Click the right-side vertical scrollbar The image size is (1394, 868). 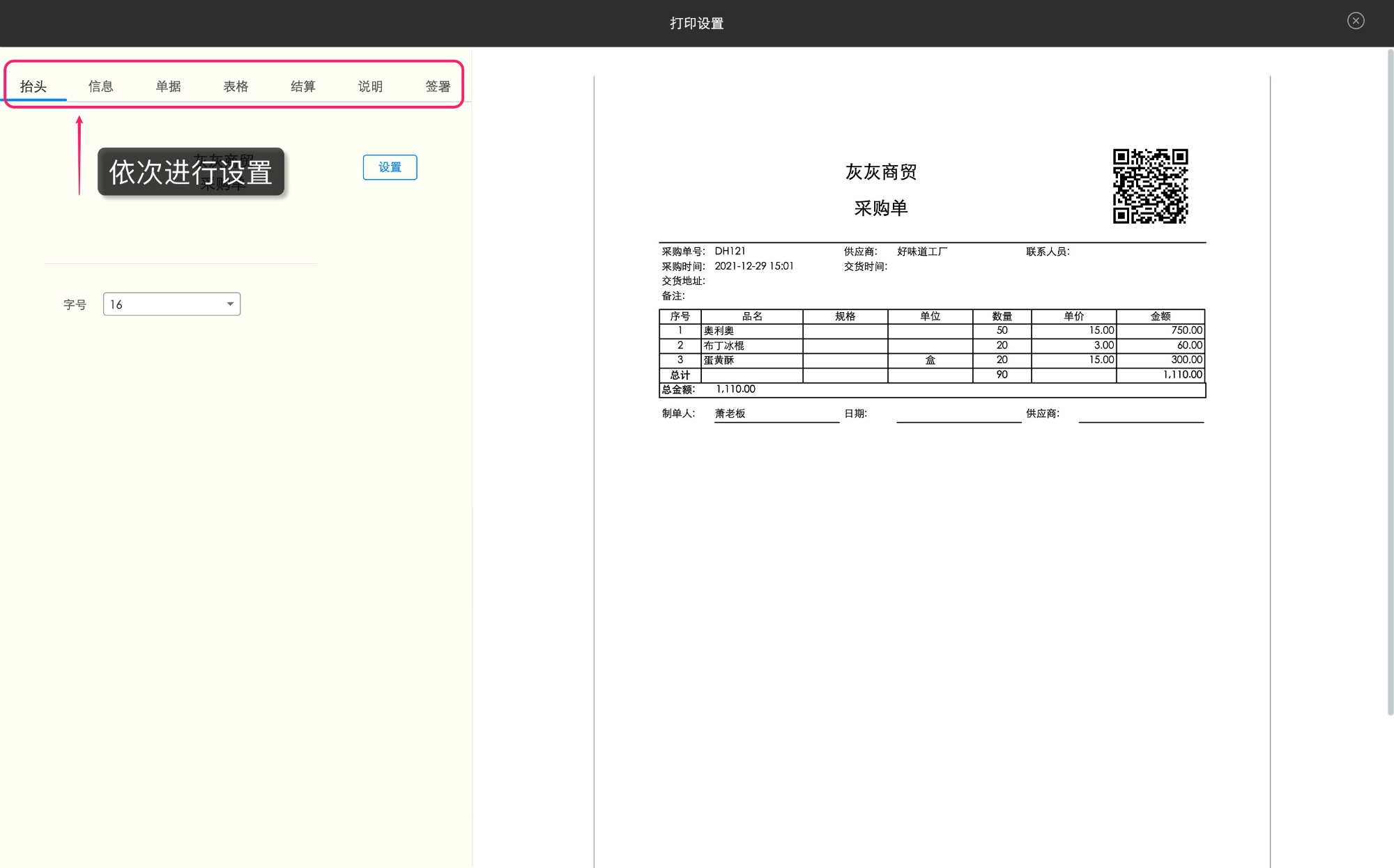(x=1389, y=383)
